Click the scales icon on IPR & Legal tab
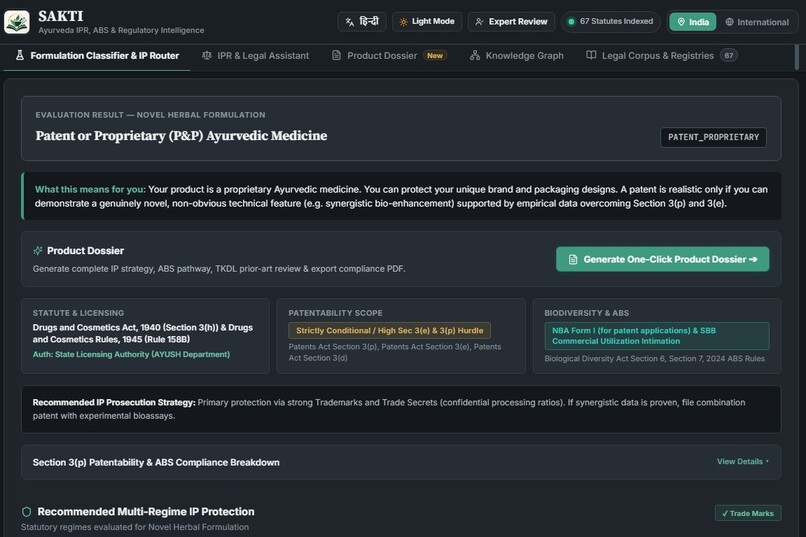 point(207,55)
